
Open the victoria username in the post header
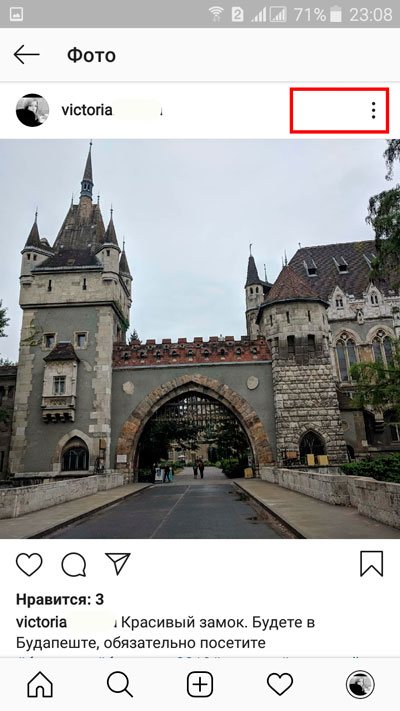pos(87,110)
